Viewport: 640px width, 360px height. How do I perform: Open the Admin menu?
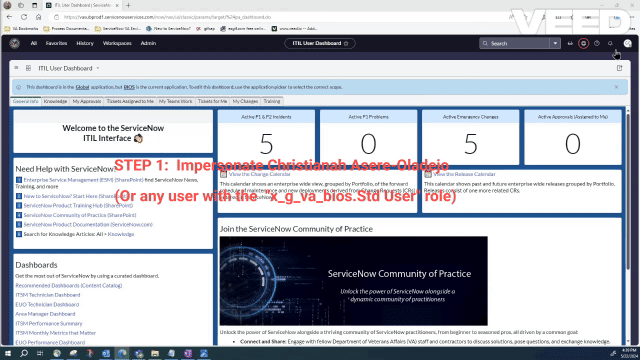pos(148,43)
